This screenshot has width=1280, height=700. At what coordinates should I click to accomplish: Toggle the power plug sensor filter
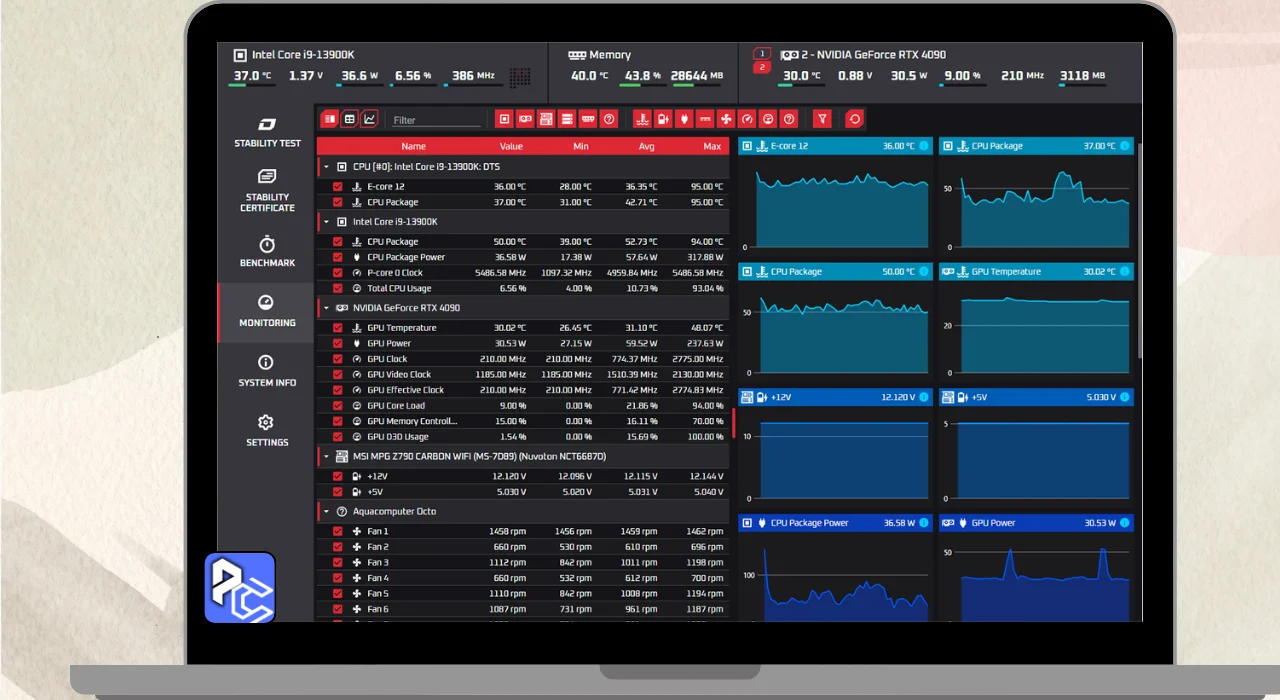click(684, 119)
